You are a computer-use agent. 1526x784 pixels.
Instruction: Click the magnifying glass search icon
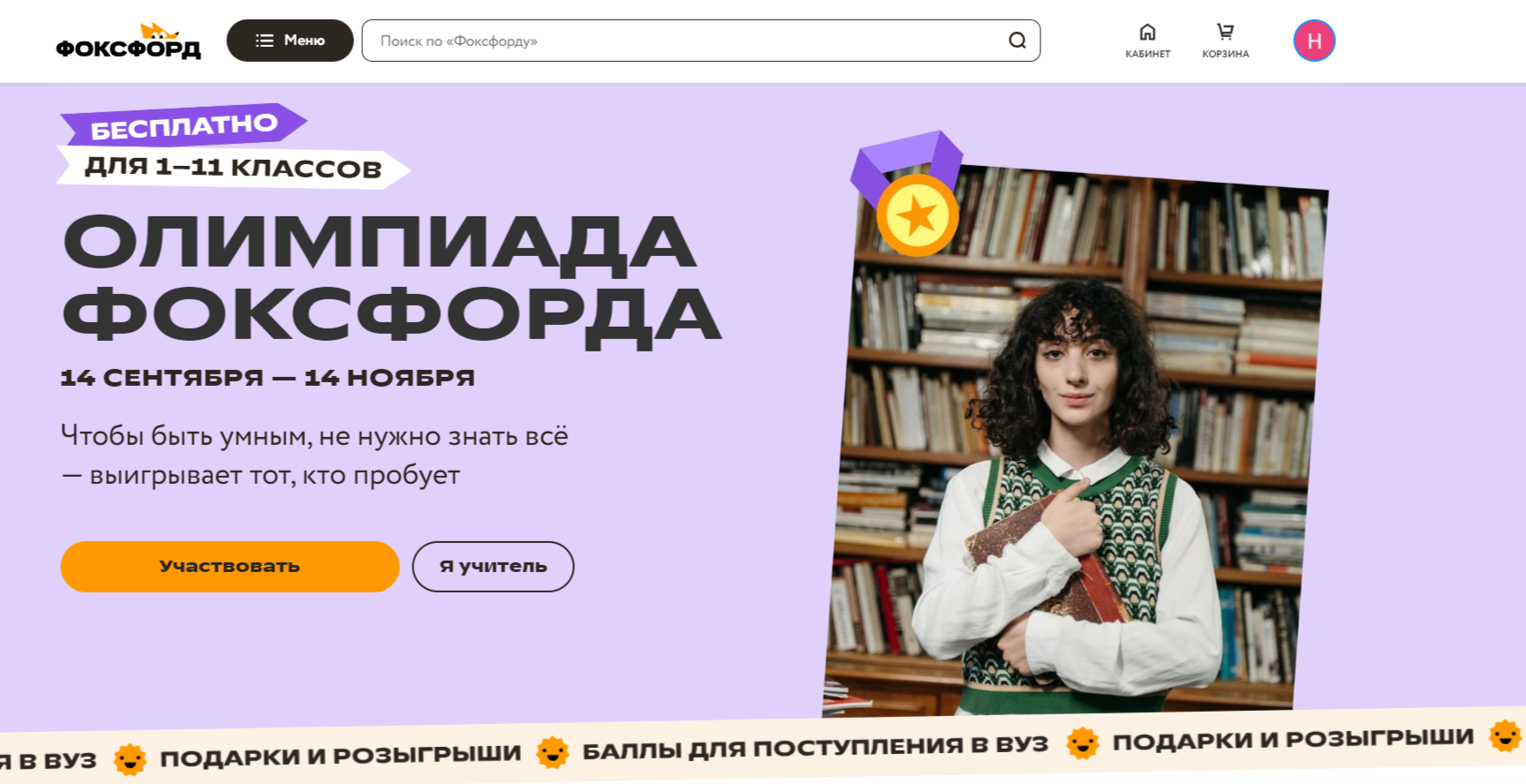(x=1017, y=41)
